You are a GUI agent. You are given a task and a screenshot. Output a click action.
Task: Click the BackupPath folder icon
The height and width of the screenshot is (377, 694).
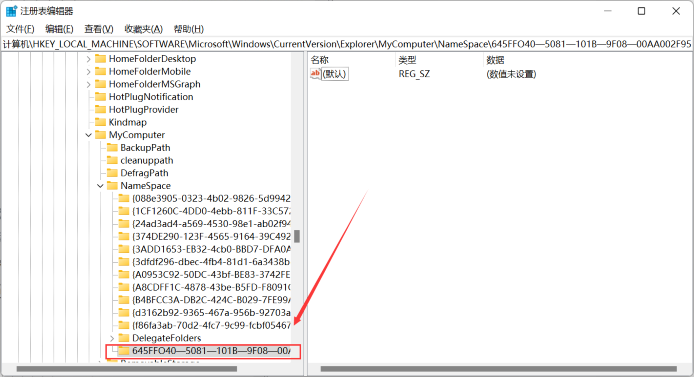pyautogui.click(x=112, y=148)
